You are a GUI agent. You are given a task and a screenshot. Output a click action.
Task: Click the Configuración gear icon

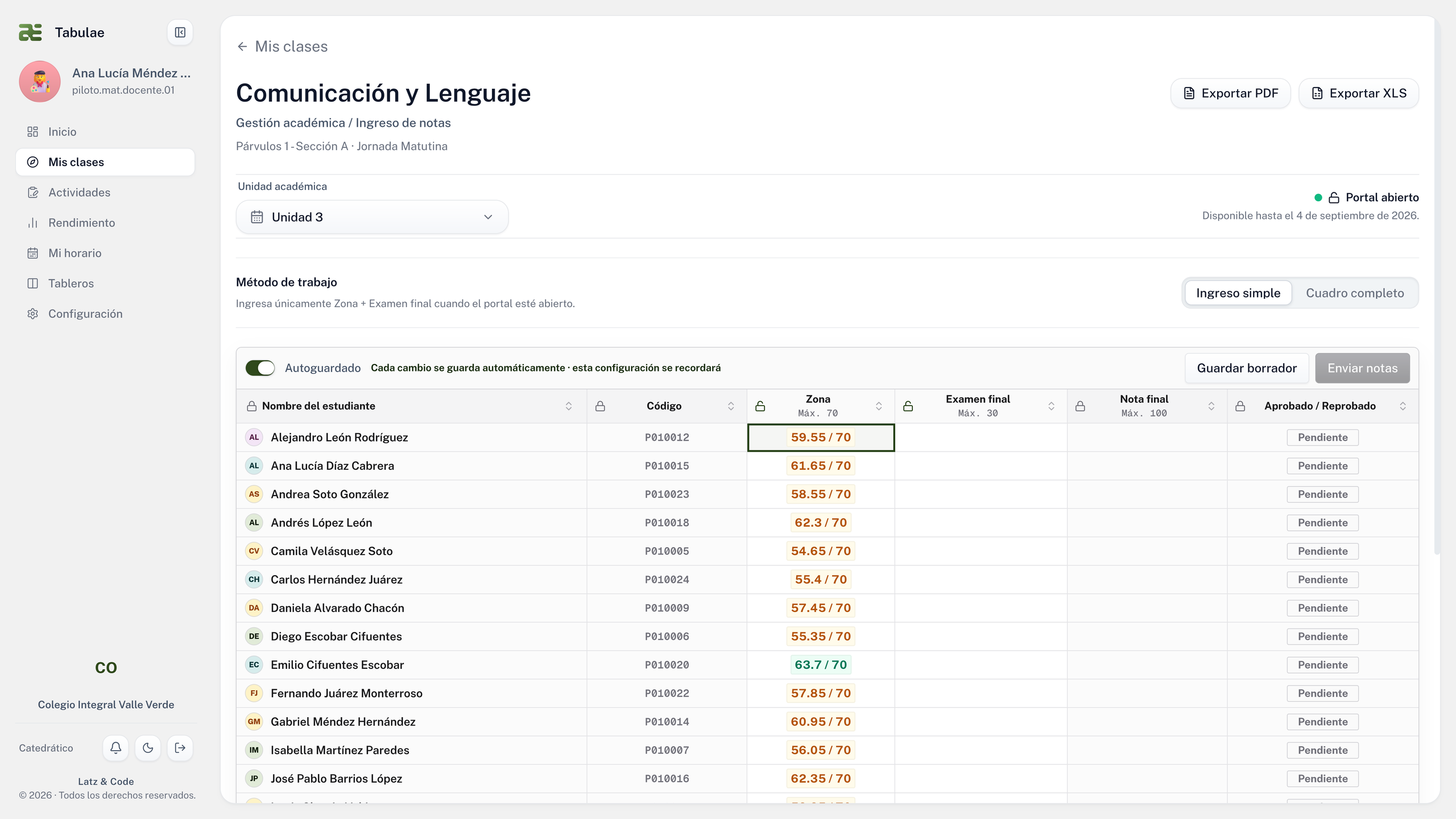coord(33,314)
